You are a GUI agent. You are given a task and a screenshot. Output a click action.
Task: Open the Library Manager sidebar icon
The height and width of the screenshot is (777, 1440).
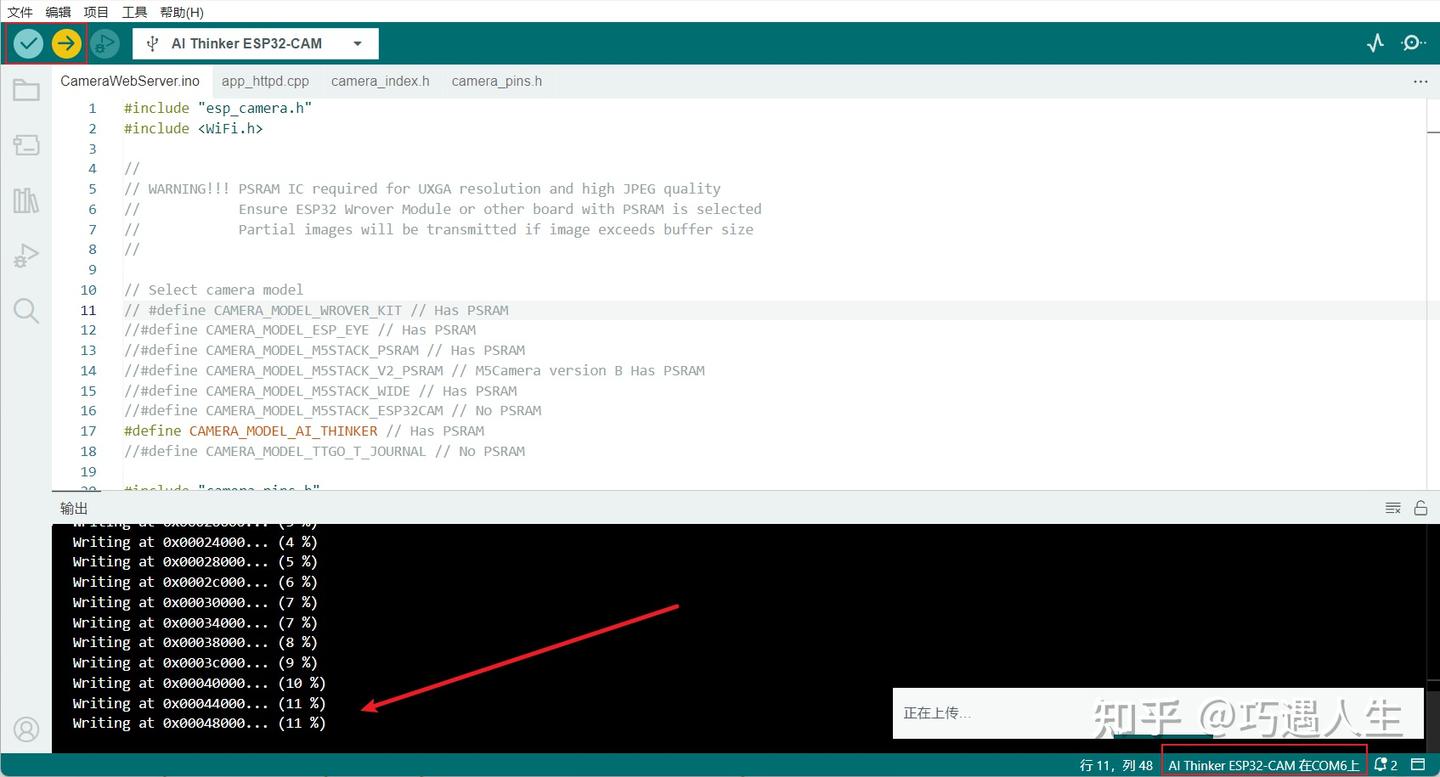coord(26,199)
